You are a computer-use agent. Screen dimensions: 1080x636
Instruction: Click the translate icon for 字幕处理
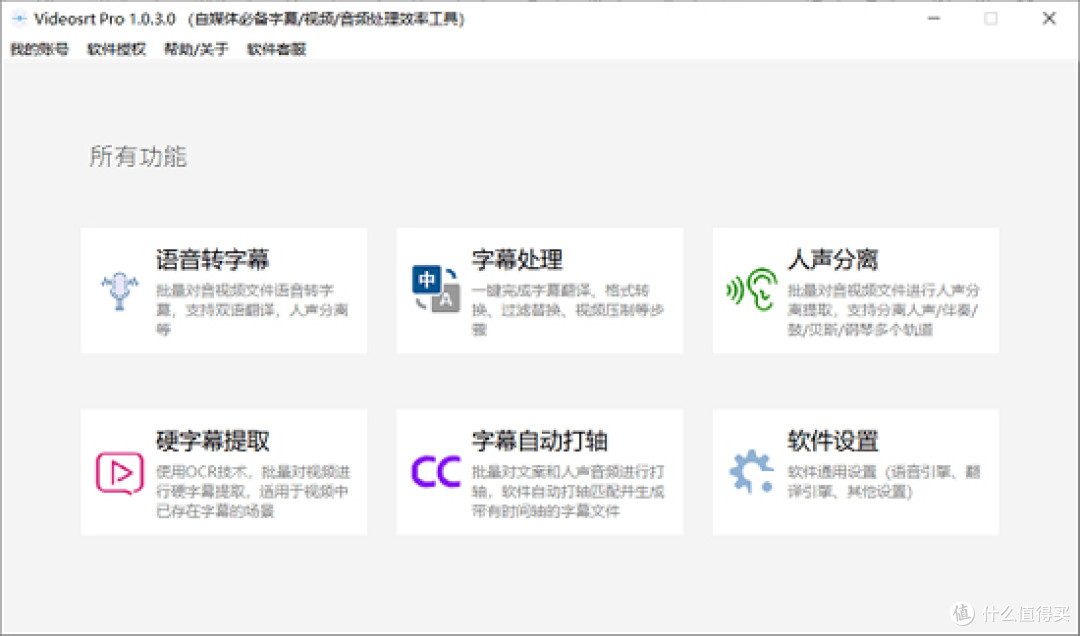point(436,289)
